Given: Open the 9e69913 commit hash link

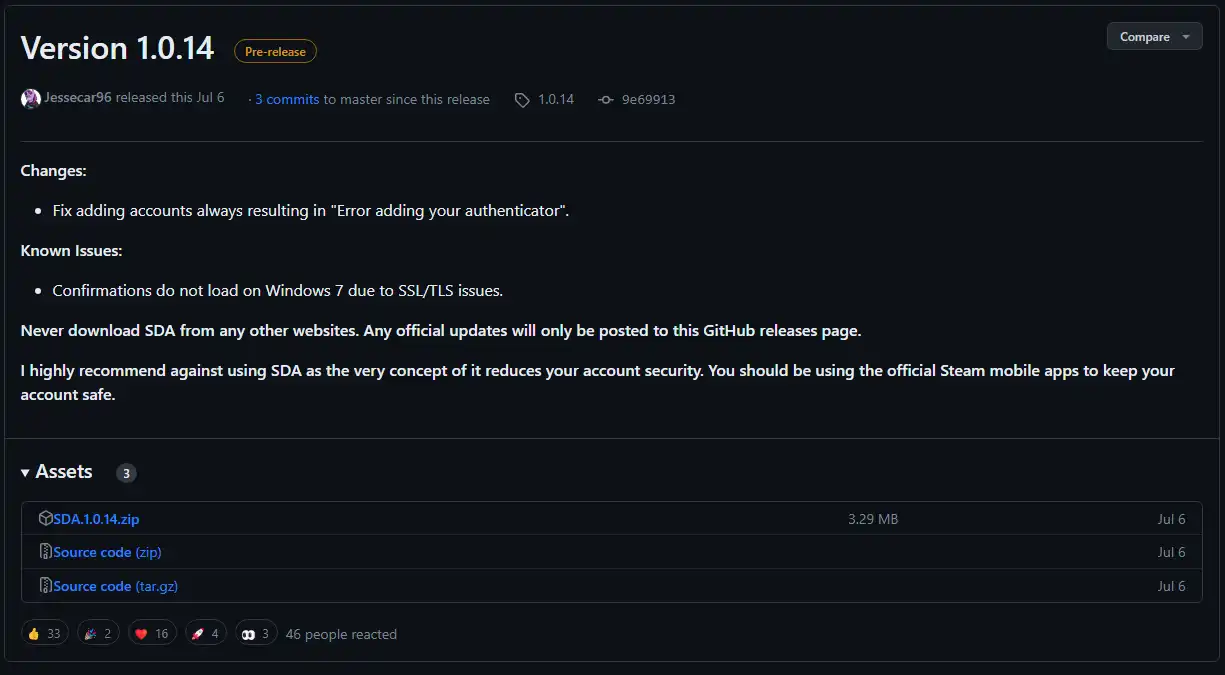Looking at the screenshot, I should click(648, 100).
